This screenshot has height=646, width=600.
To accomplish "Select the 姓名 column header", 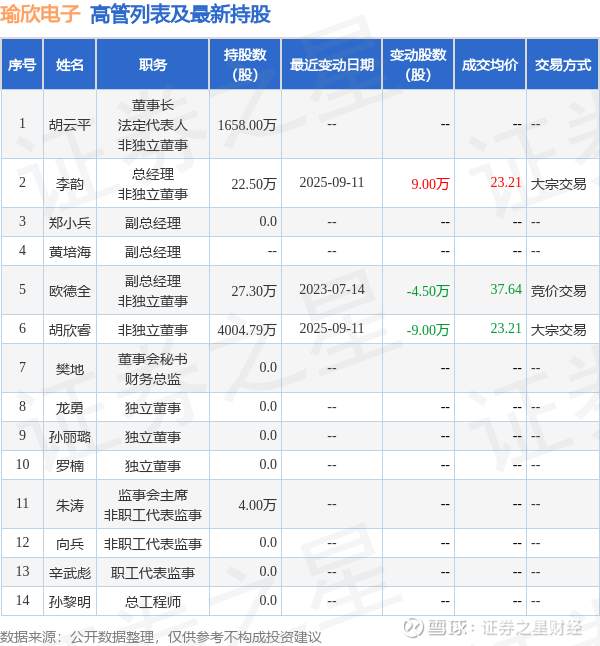I will click(x=70, y=65).
